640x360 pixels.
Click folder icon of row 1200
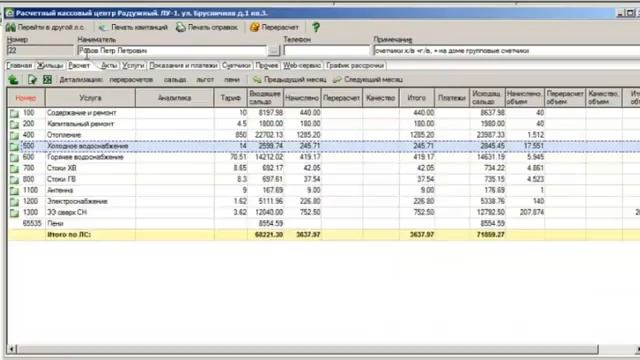[x=14, y=202]
